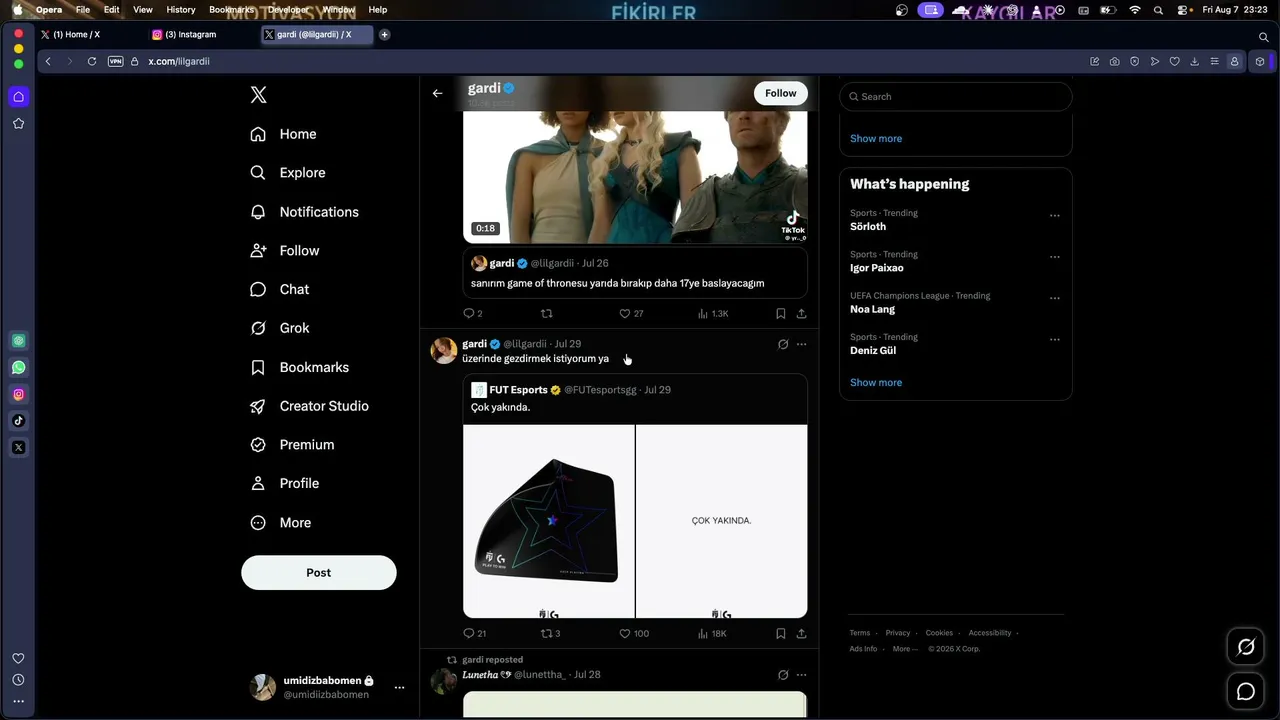Screen dimensions: 1280x720
Task: Bookmark the post with 18K views
Action: click(780, 633)
